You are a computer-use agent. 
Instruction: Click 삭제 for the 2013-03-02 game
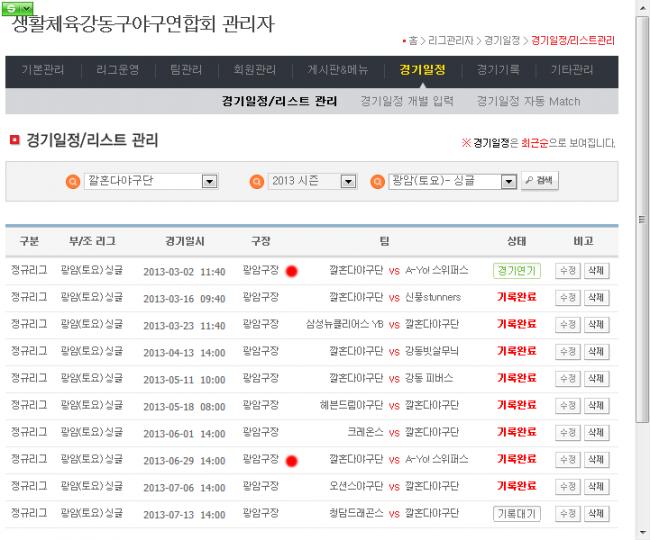click(x=596, y=271)
